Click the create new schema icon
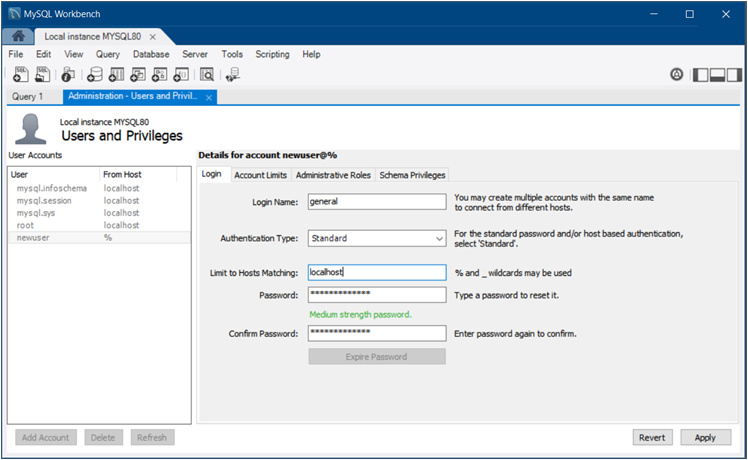The height and width of the screenshot is (460, 748). click(x=95, y=74)
